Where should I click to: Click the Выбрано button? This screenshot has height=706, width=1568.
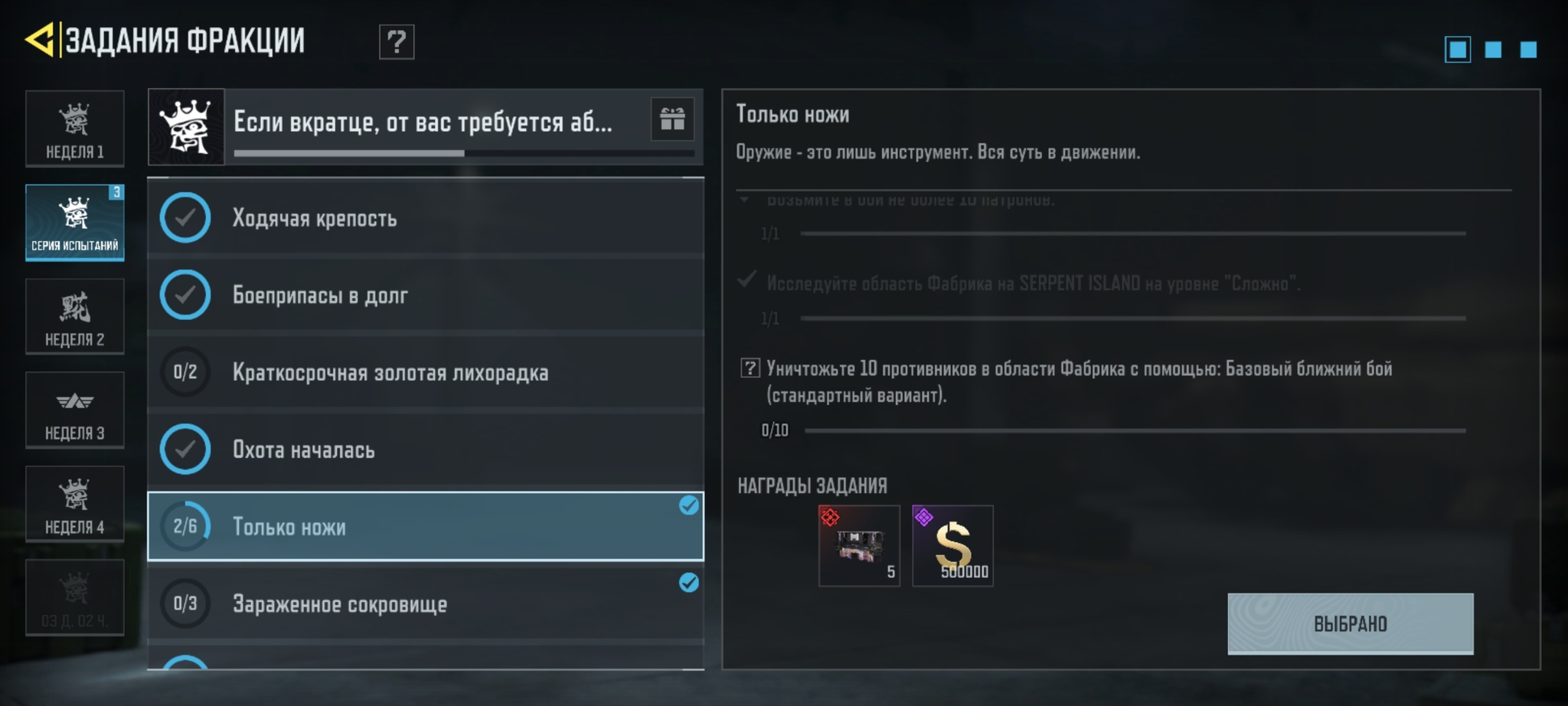pos(1351,623)
